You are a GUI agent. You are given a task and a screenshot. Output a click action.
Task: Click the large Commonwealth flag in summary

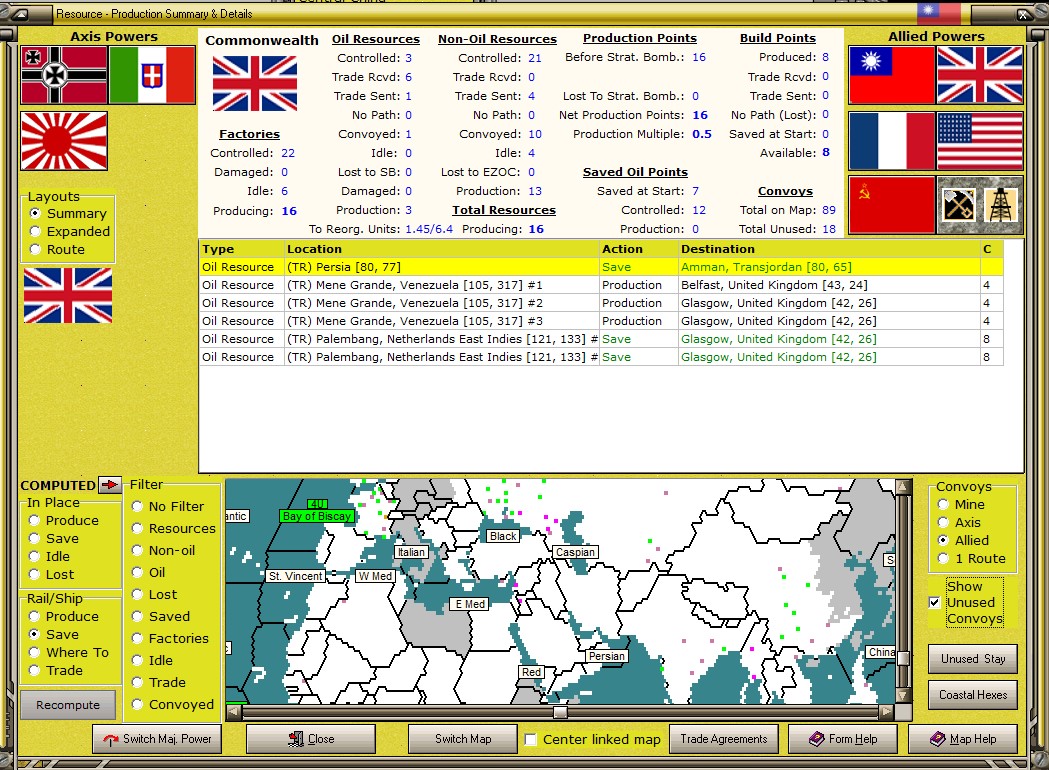coord(255,84)
